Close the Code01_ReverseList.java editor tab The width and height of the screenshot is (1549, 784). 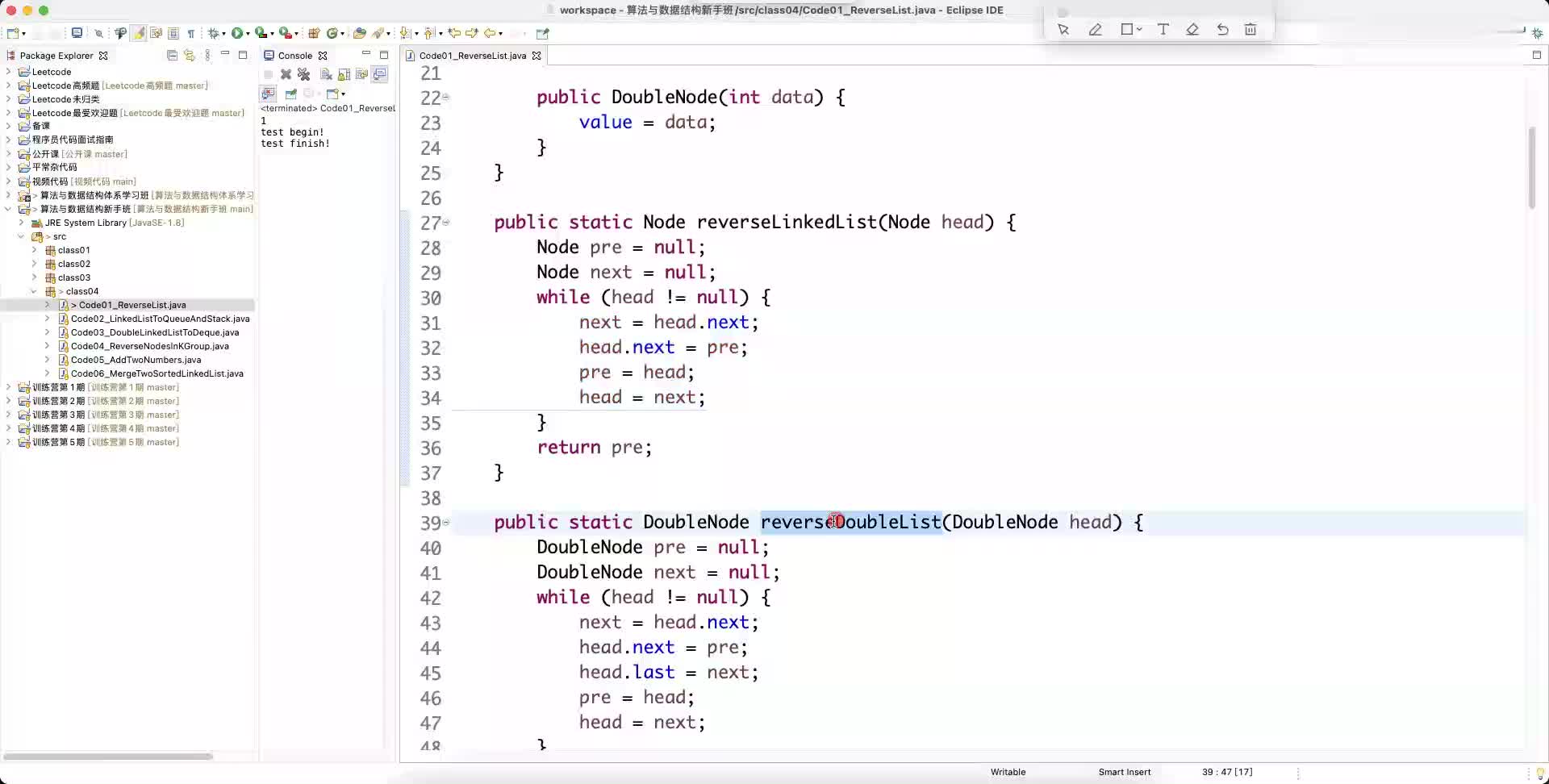pos(536,56)
